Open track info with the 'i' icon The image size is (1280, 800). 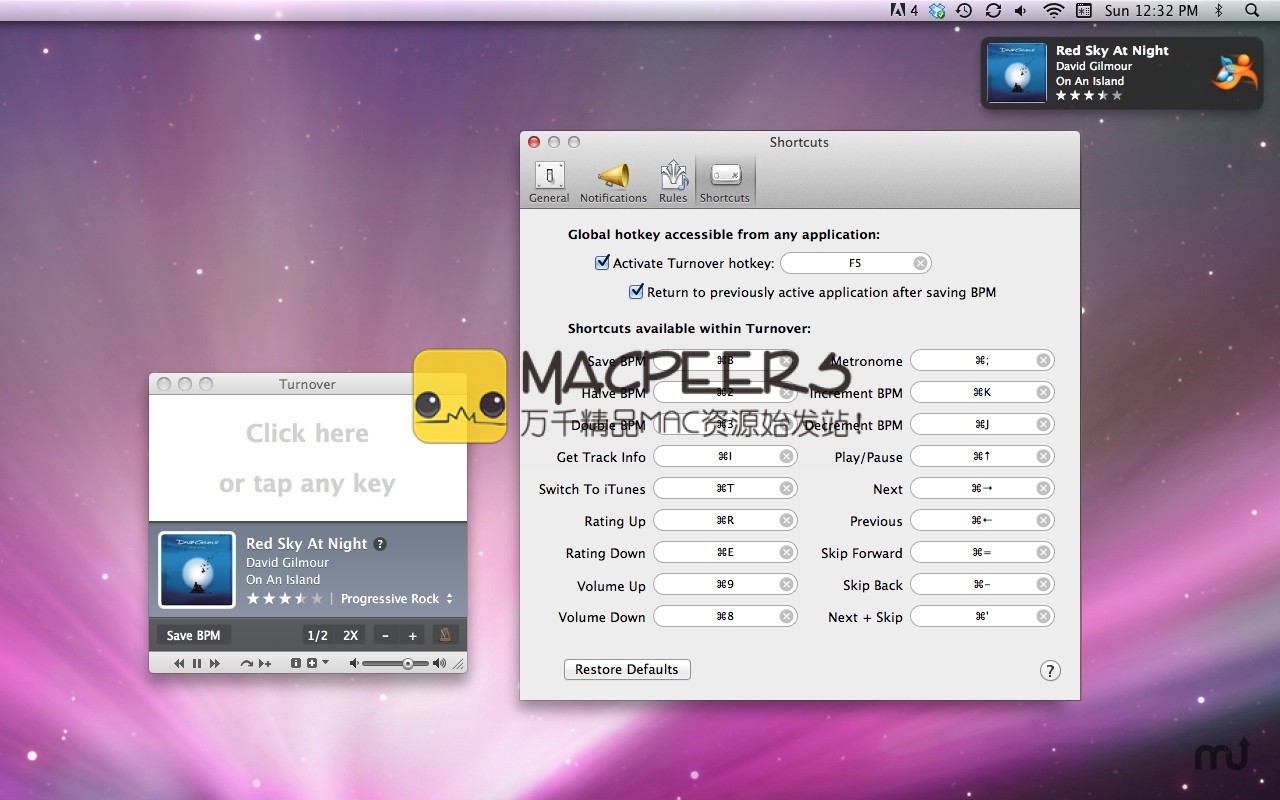(x=296, y=663)
